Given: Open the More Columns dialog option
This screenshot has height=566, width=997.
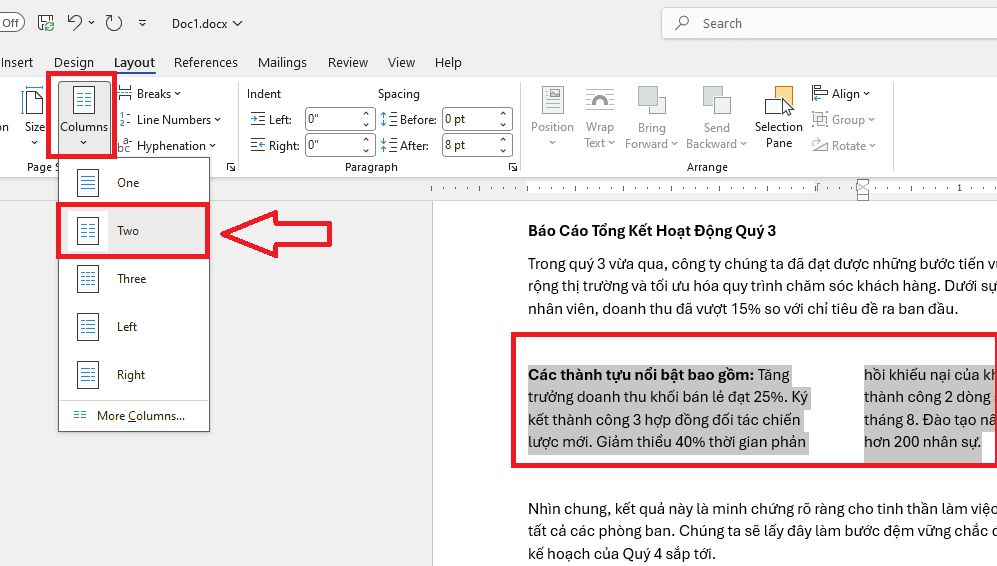Looking at the screenshot, I should click(134, 416).
